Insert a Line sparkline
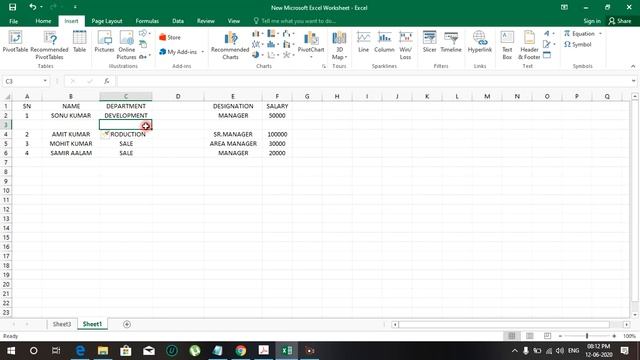This screenshot has width=640, height=360. [x=363, y=42]
